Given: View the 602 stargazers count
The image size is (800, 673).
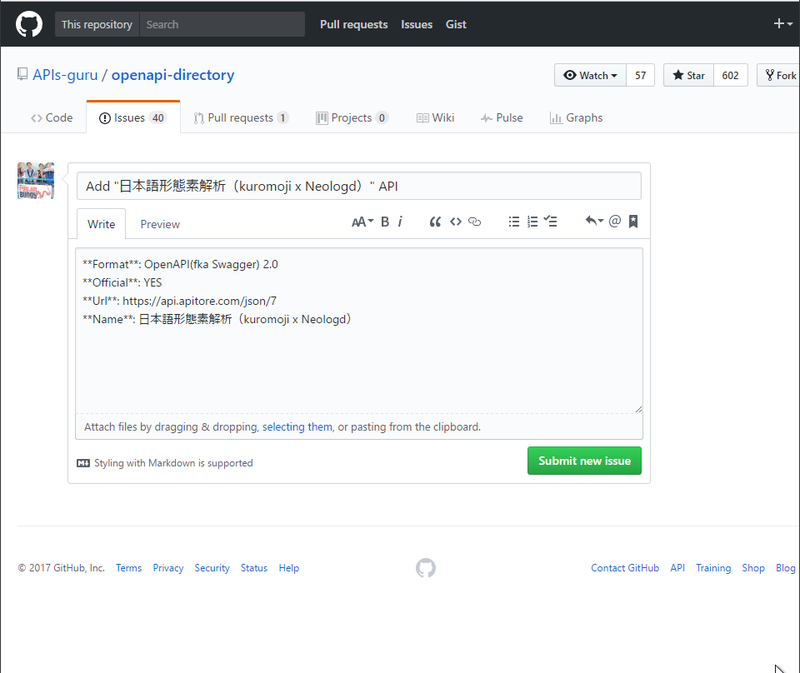Looking at the screenshot, I should tap(730, 76).
